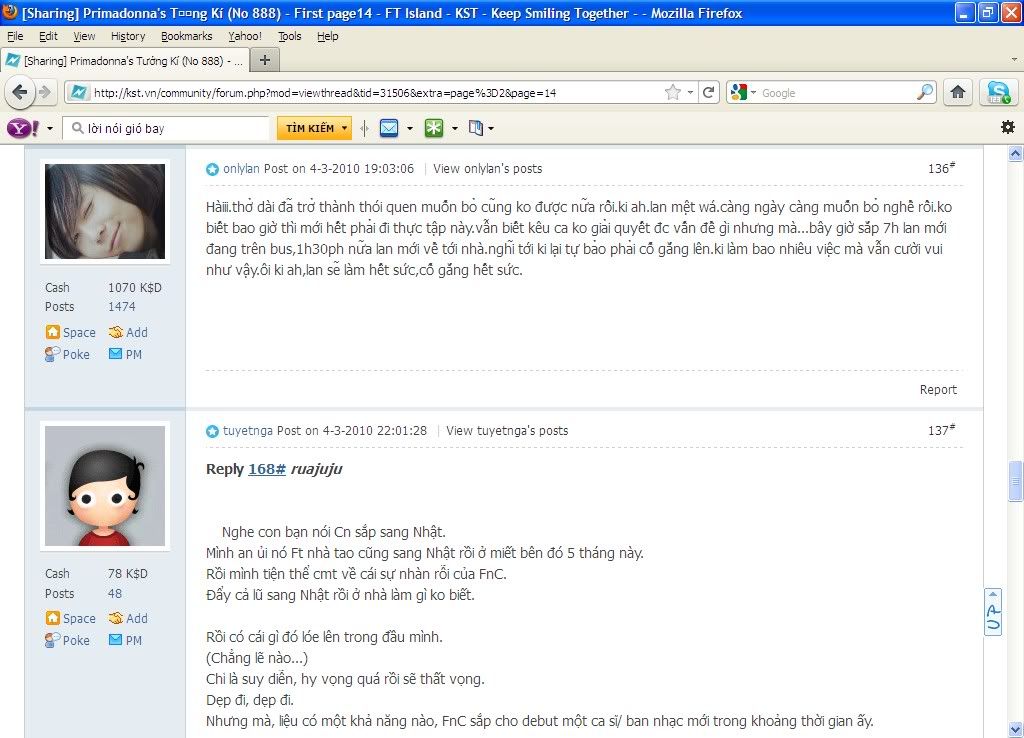Image resolution: width=1024 pixels, height=738 pixels.
Task: Open the View menu
Action: [84, 36]
